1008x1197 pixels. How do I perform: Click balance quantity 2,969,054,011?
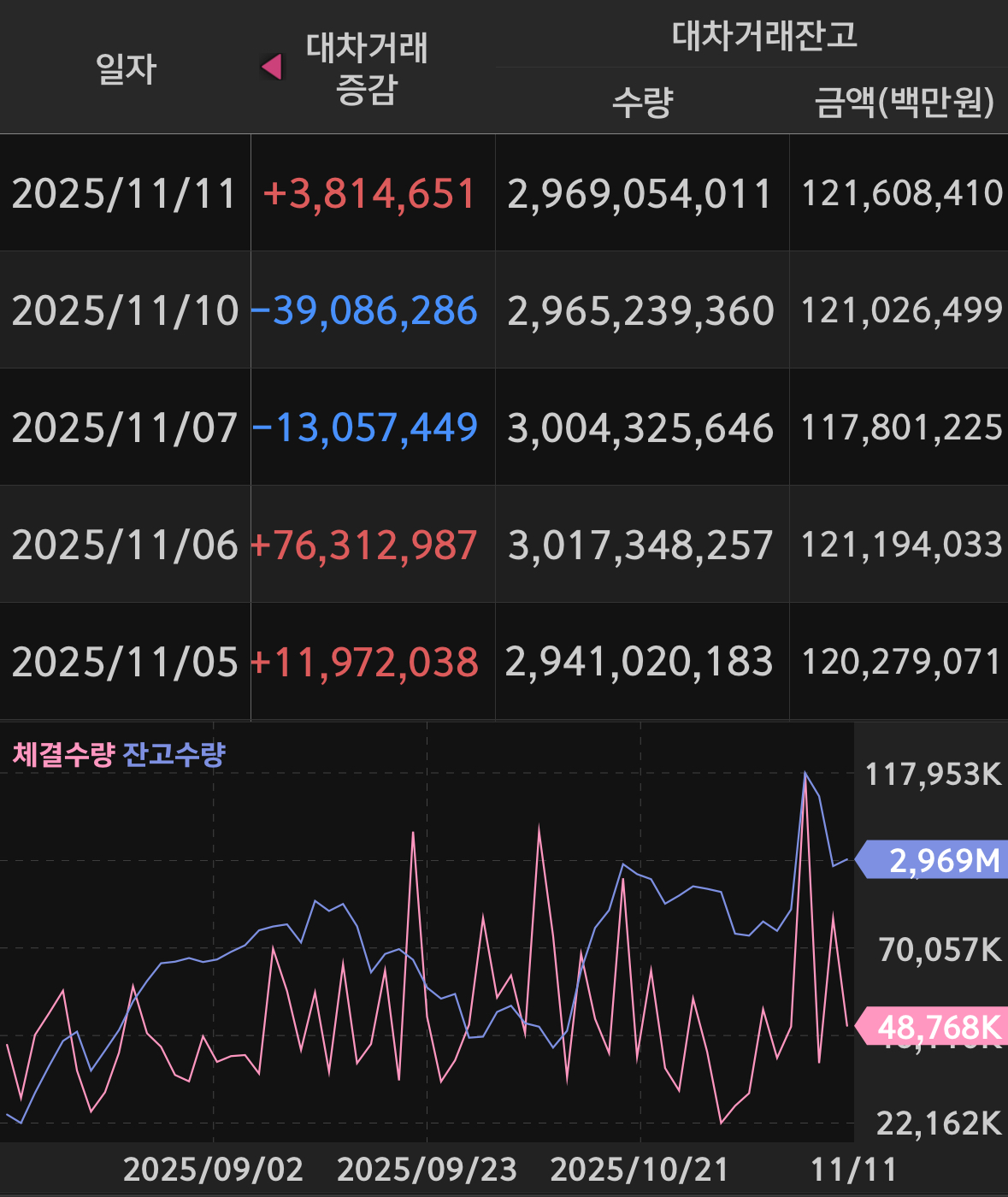coord(640,194)
